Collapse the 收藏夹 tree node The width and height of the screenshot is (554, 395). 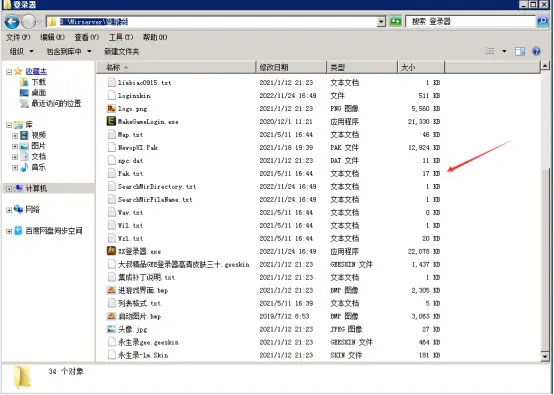click(x=9, y=72)
